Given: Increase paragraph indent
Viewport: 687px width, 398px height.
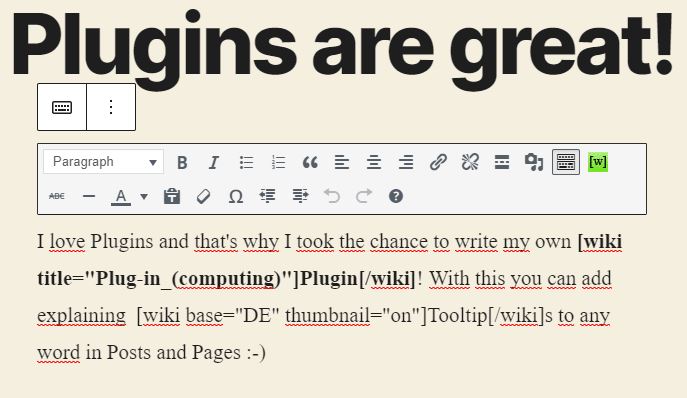Looking at the screenshot, I should point(300,196).
